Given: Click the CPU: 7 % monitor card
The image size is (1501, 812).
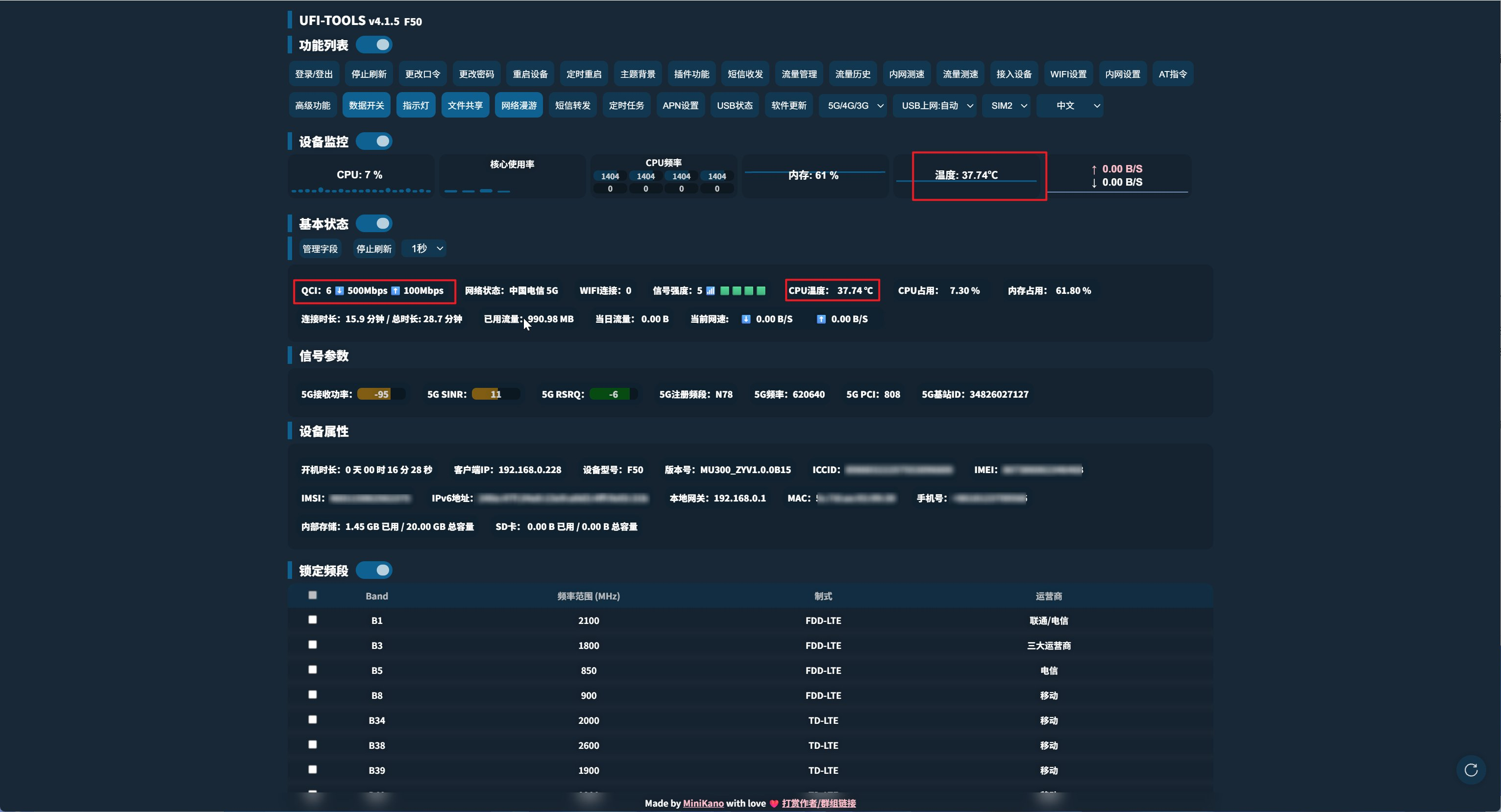Looking at the screenshot, I should (x=361, y=176).
